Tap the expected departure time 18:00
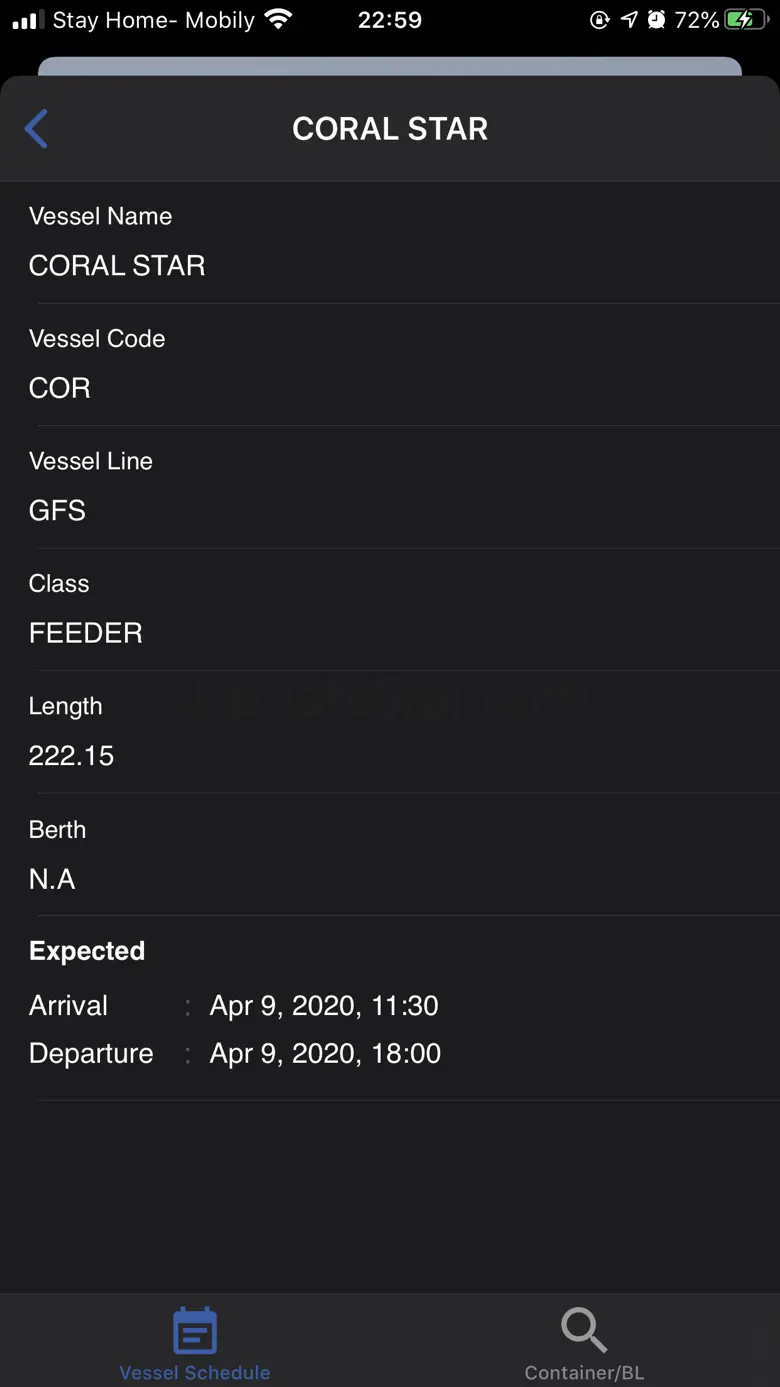This screenshot has width=780, height=1387. 406,1054
